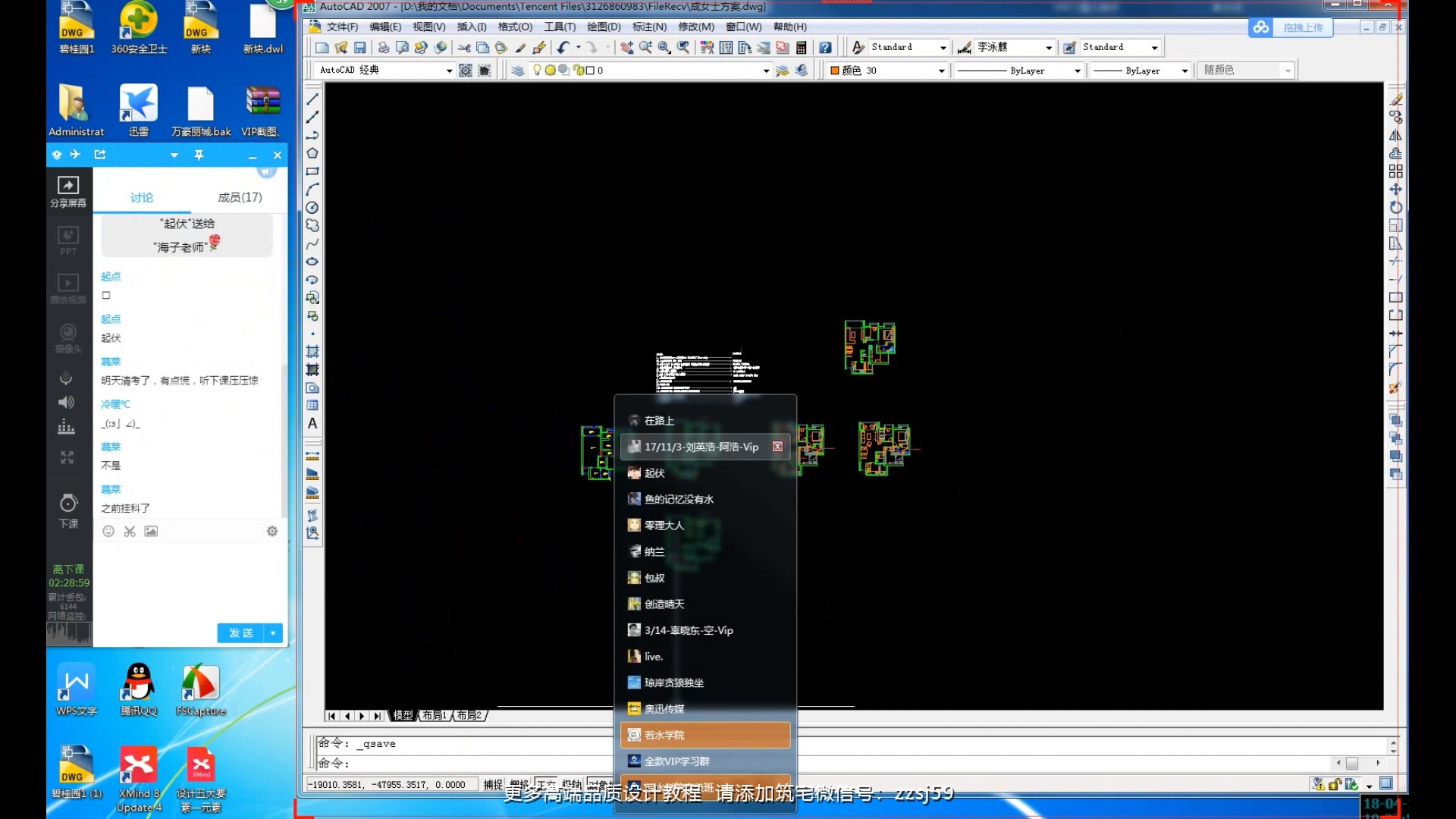
Task: Open the QuickCalc calculator icon
Action: click(x=802, y=48)
